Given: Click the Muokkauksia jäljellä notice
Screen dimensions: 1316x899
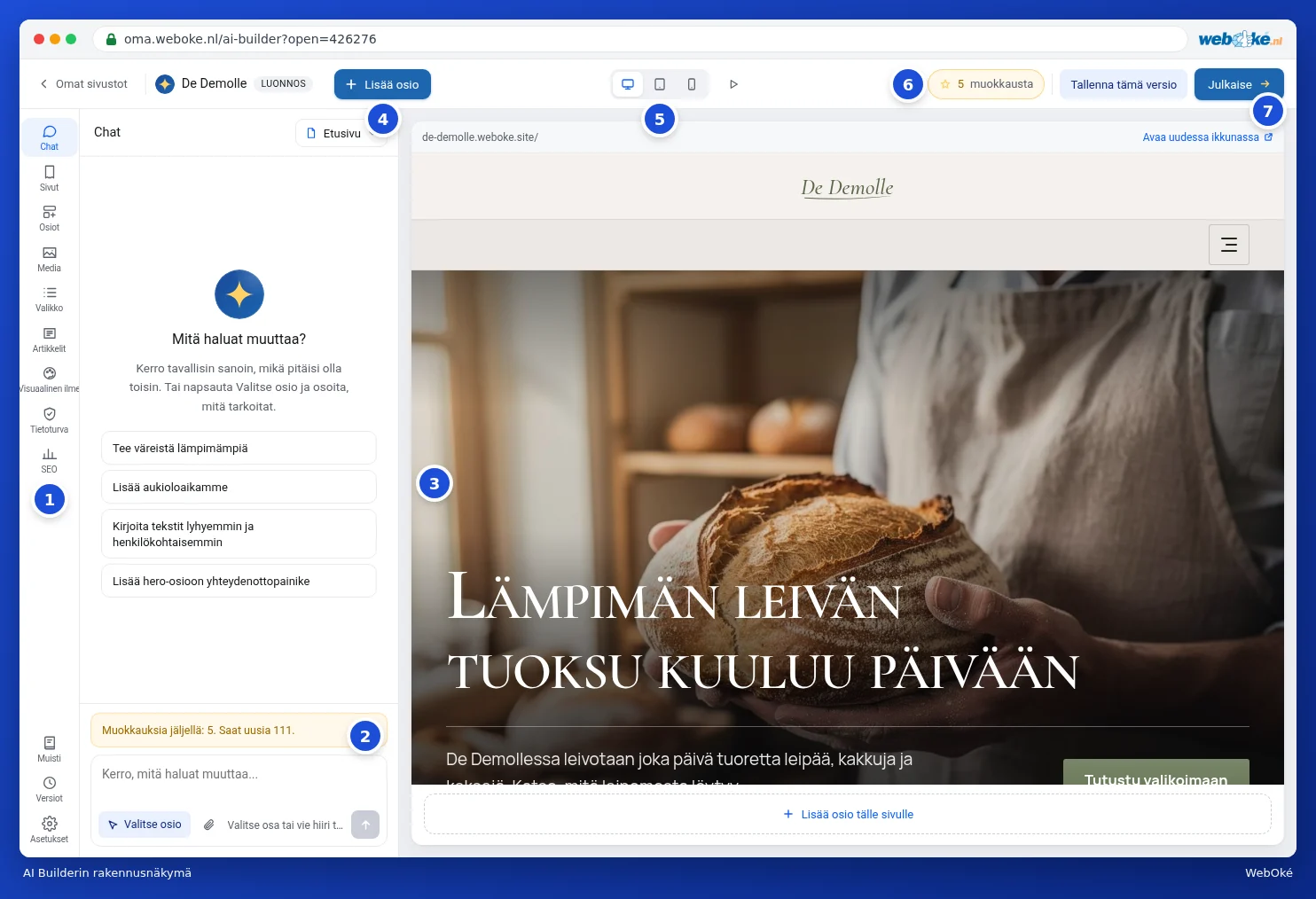Looking at the screenshot, I should point(239,731).
